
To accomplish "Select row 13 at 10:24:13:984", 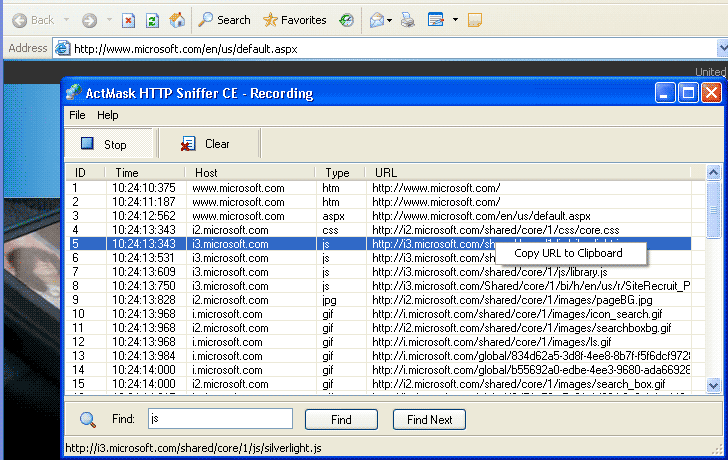I will pyautogui.click(x=380, y=356).
